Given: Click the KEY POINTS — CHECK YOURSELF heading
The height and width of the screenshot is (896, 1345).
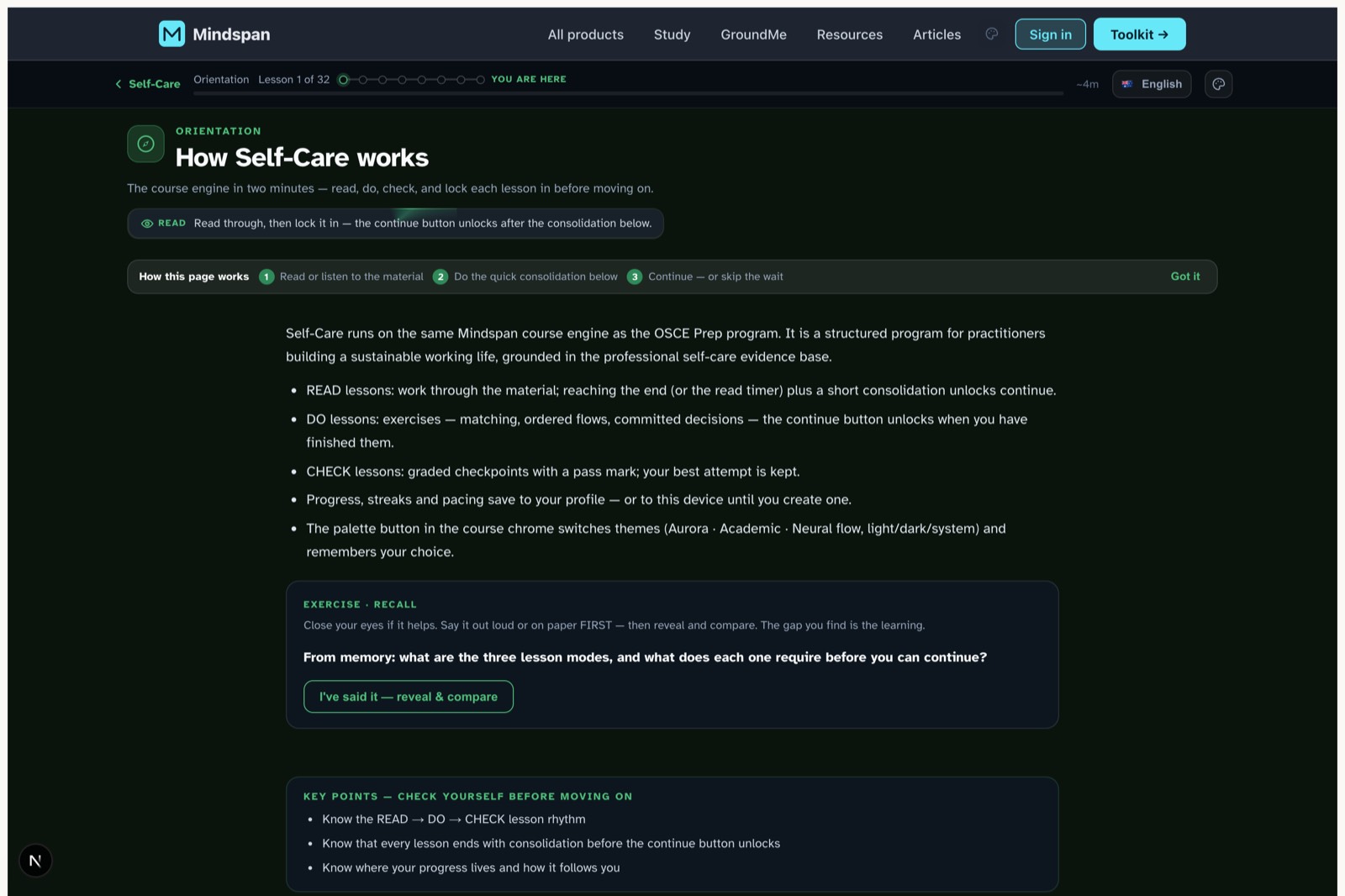Looking at the screenshot, I should click(467, 796).
